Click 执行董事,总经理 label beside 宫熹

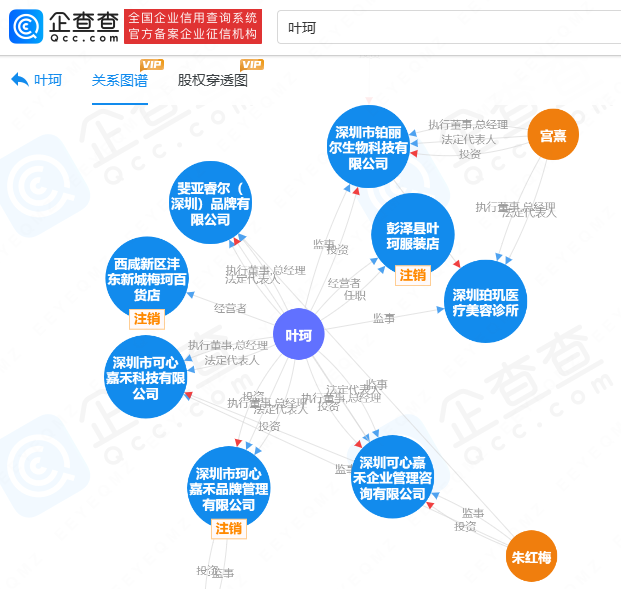(x=468, y=125)
